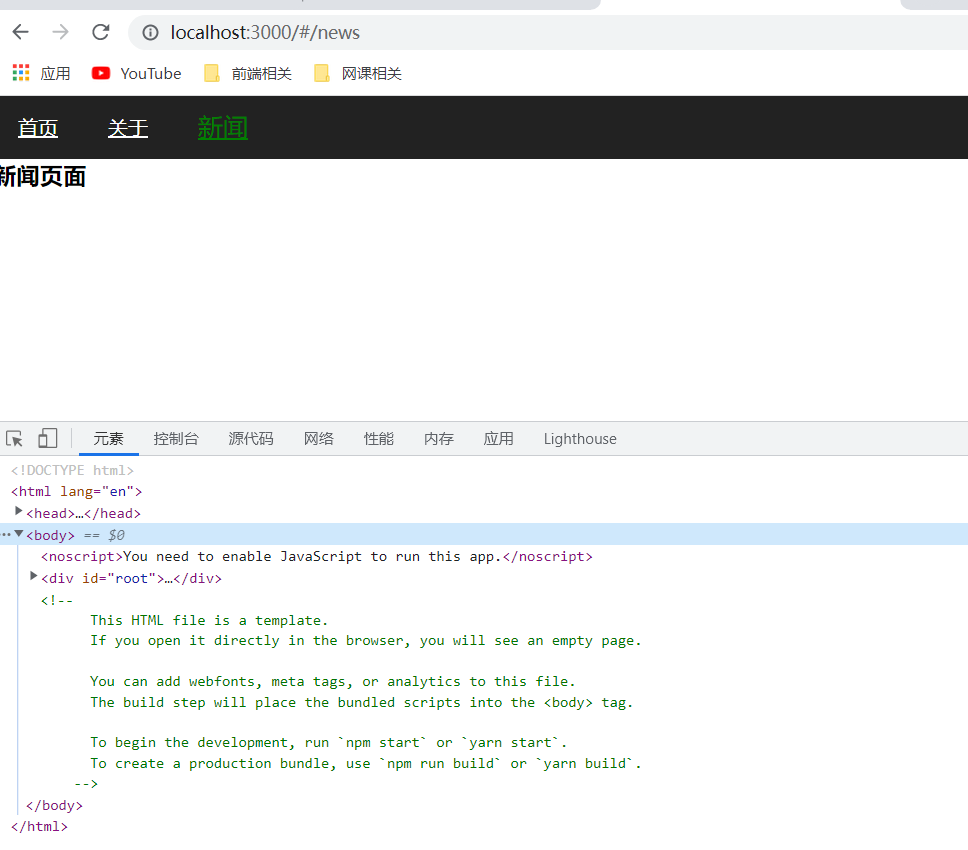This screenshot has width=968, height=850.
Task: Go back with the browser back arrow
Action: coord(21,32)
